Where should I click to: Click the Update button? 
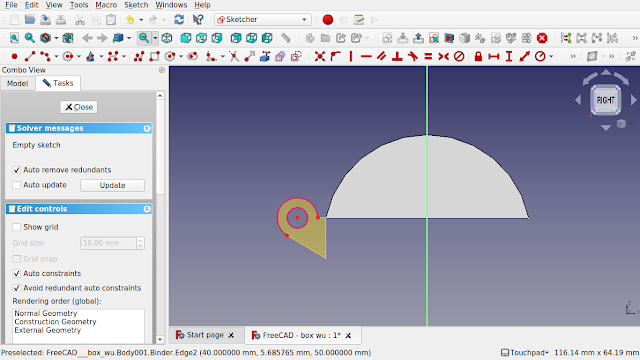[112, 185]
